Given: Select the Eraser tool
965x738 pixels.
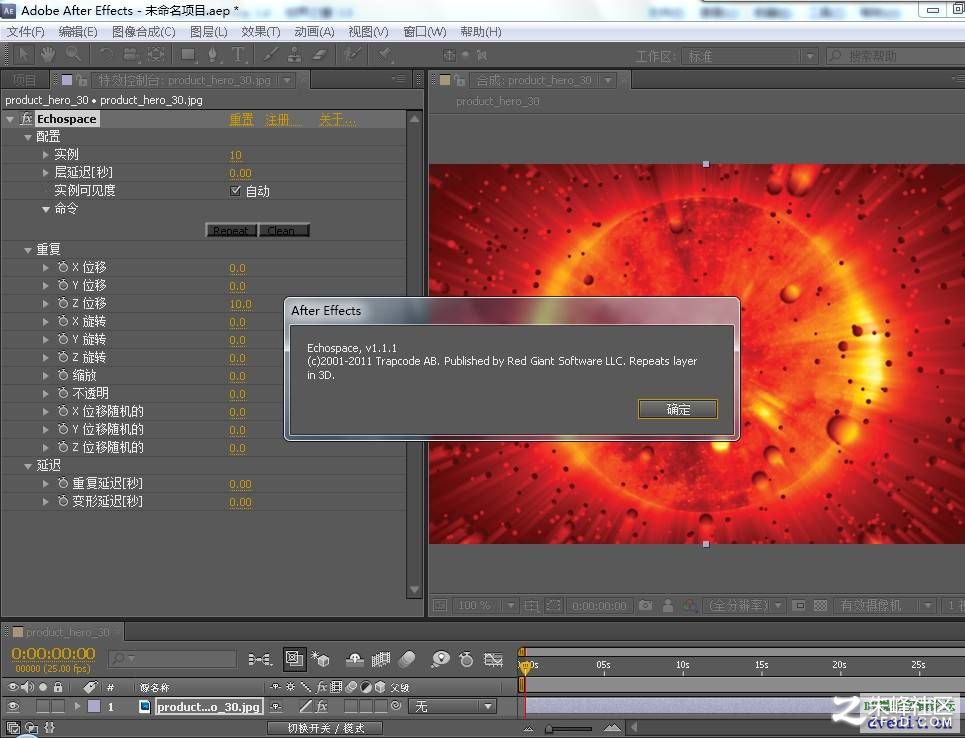Looking at the screenshot, I should [319, 55].
